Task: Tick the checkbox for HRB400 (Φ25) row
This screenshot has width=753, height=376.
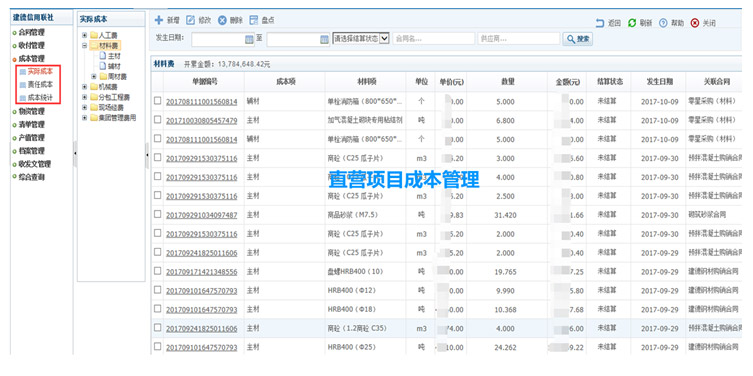Action: [158, 346]
